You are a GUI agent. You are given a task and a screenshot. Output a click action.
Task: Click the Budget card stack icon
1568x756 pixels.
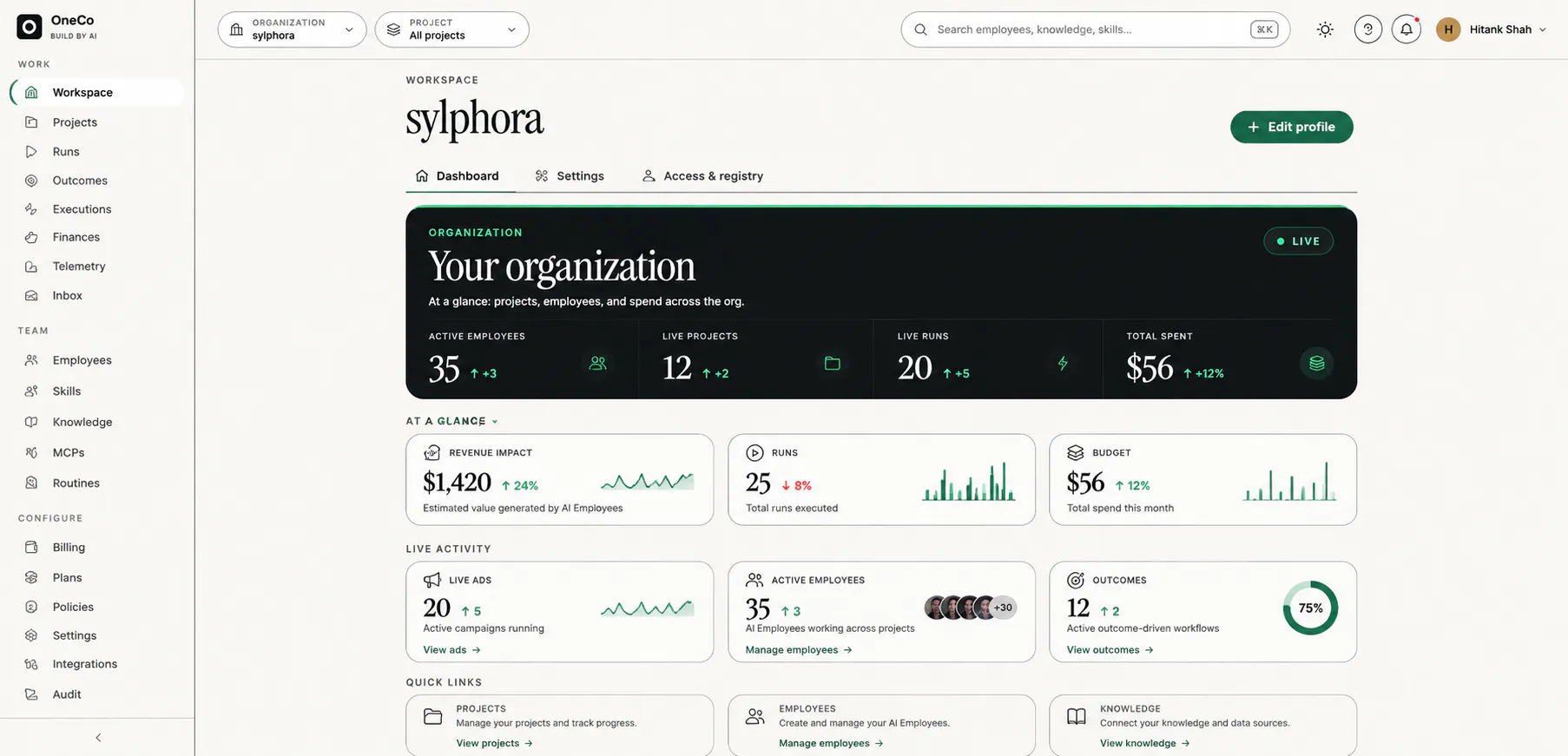click(x=1076, y=453)
